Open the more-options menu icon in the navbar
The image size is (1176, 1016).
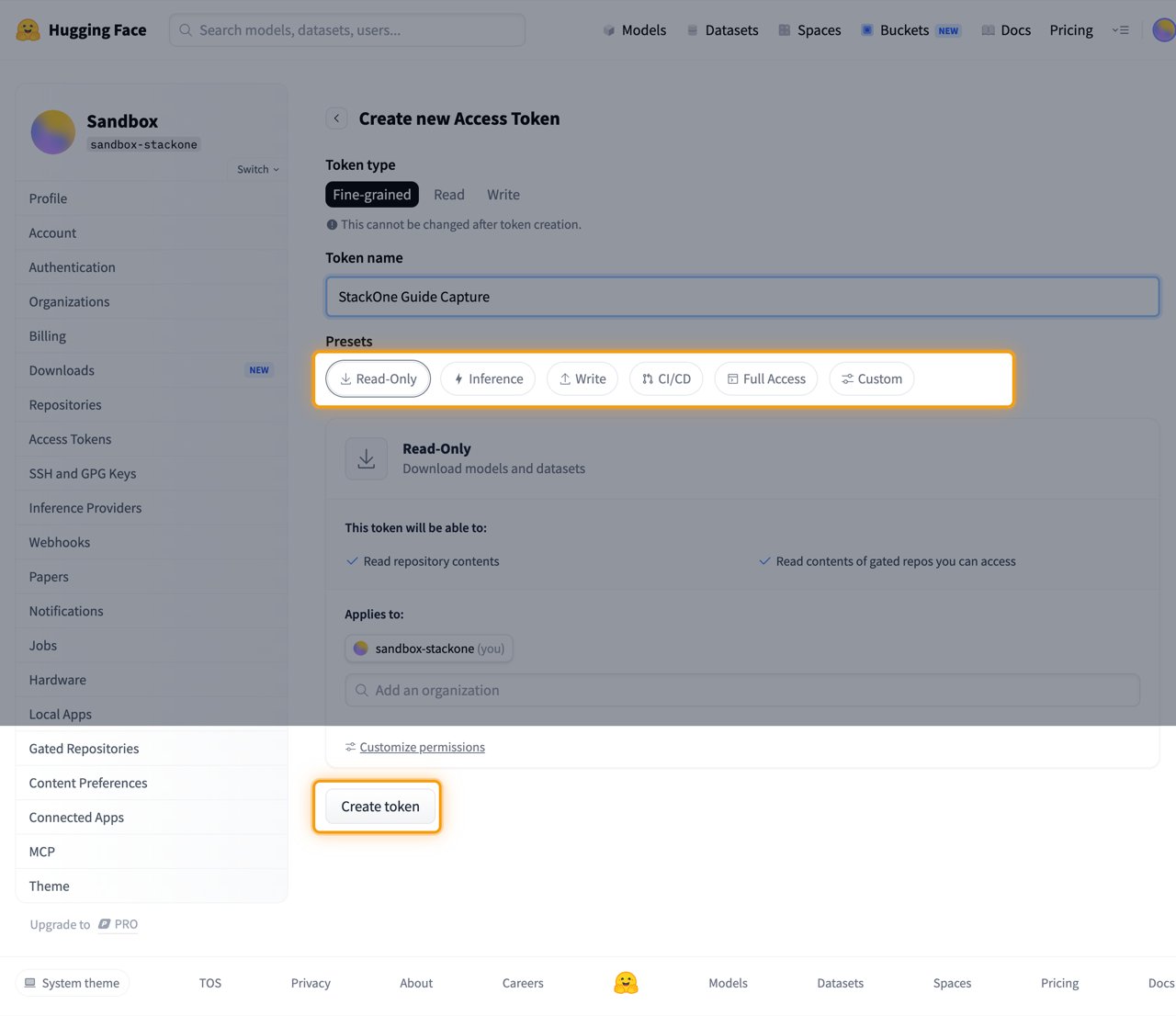point(1120,30)
